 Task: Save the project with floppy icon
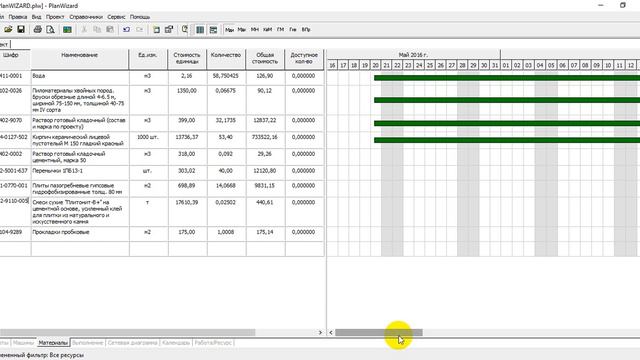click(21, 29)
